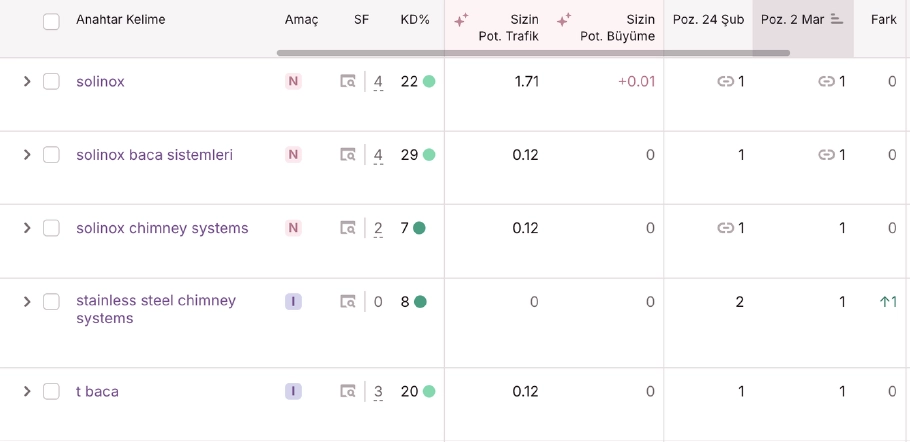Click green KD difficulty dot for solinox
The width and height of the screenshot is (910, 442).
[429, 82]
